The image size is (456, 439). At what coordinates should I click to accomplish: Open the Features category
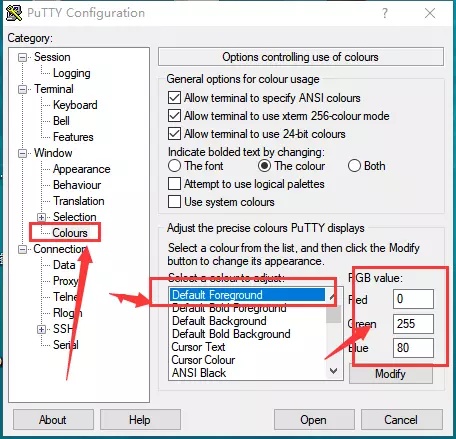tap(73, 137)
